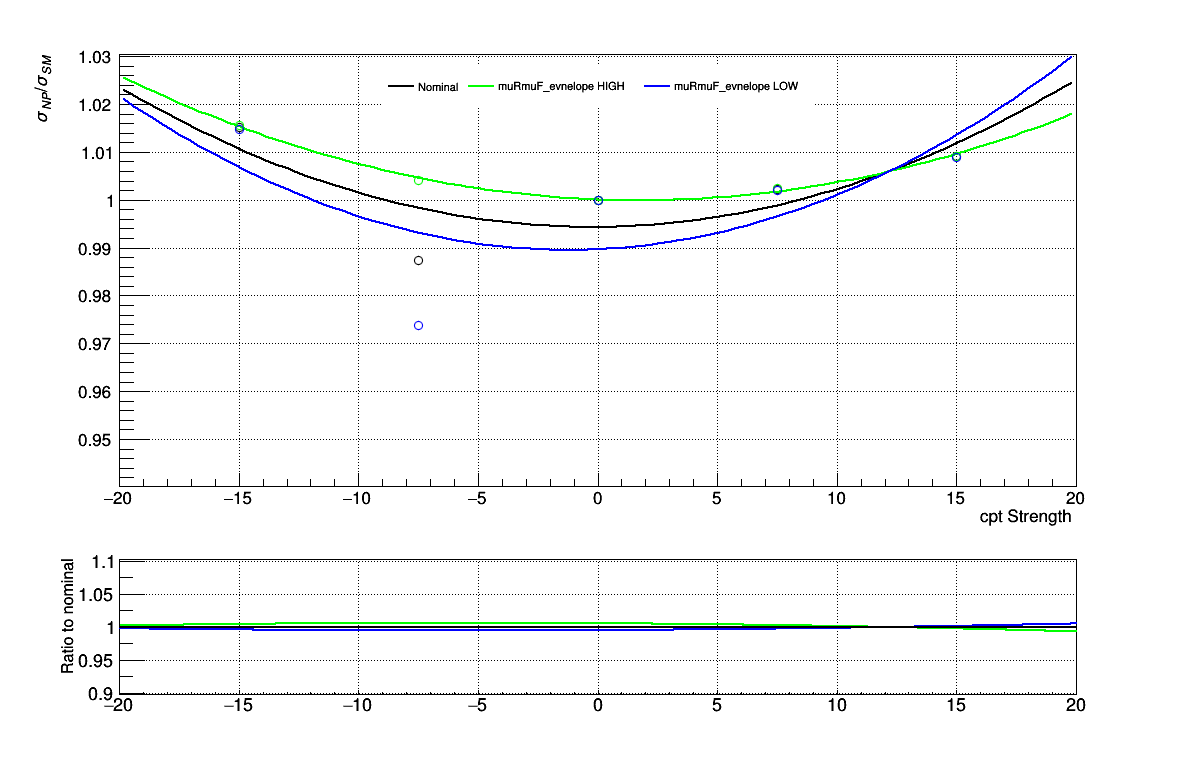The image size is (1196, 772).
Task: Click the overlapping markers at cpt -15
Action: [240, 127]
